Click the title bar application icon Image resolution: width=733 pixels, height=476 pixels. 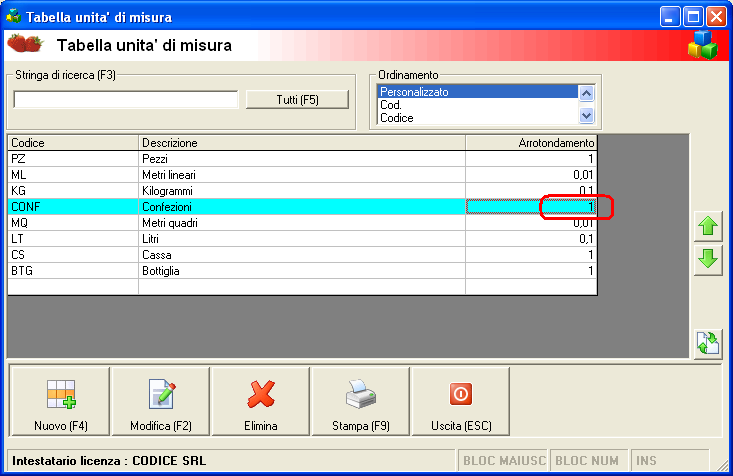point(14,17)
